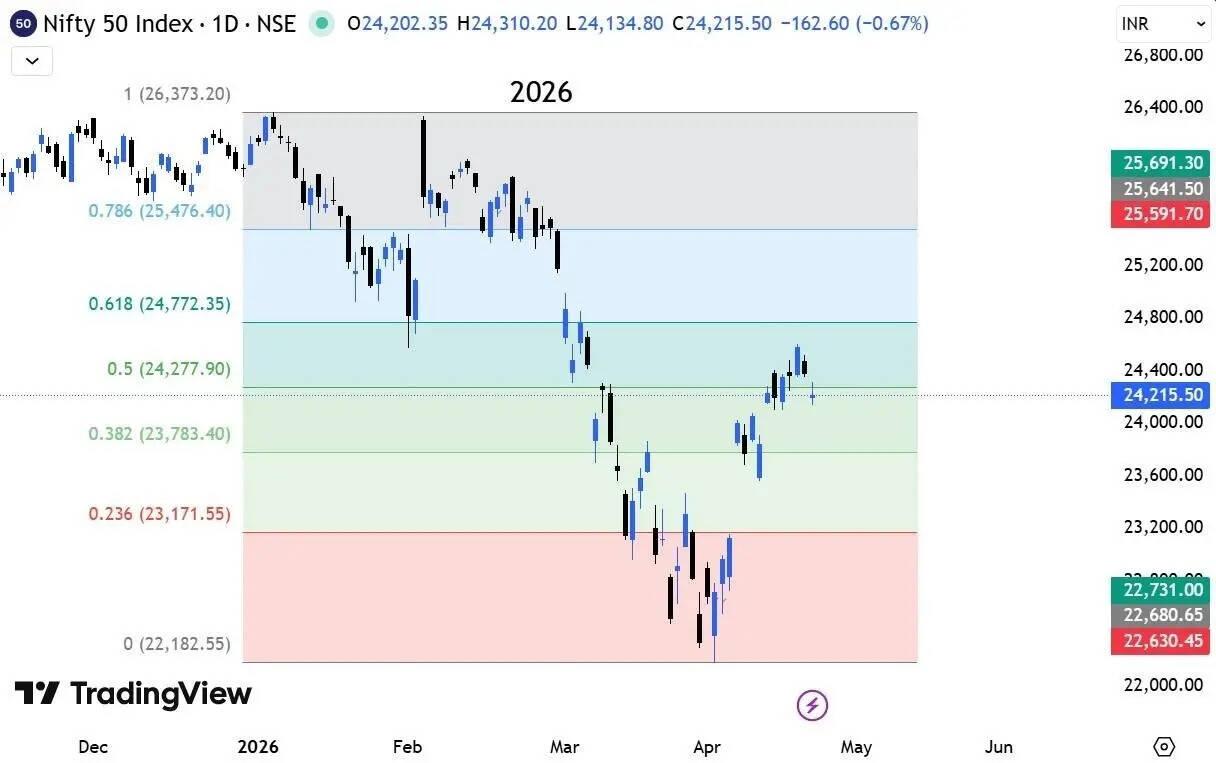Click the Dec label on time axis
1216x763 pixels.
coord(93,747)
